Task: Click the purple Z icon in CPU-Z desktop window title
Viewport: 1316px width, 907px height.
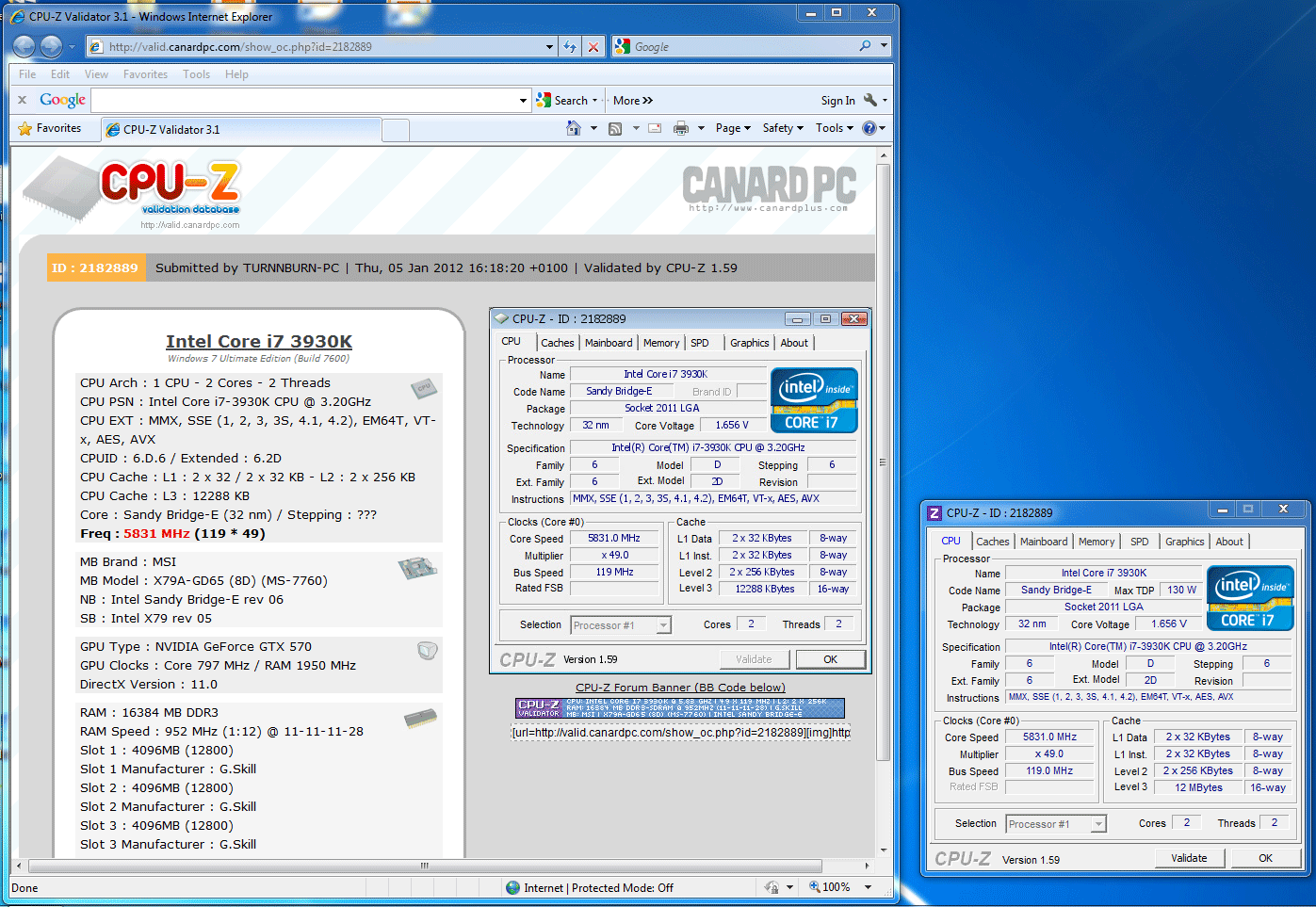Action: [934, 512]
